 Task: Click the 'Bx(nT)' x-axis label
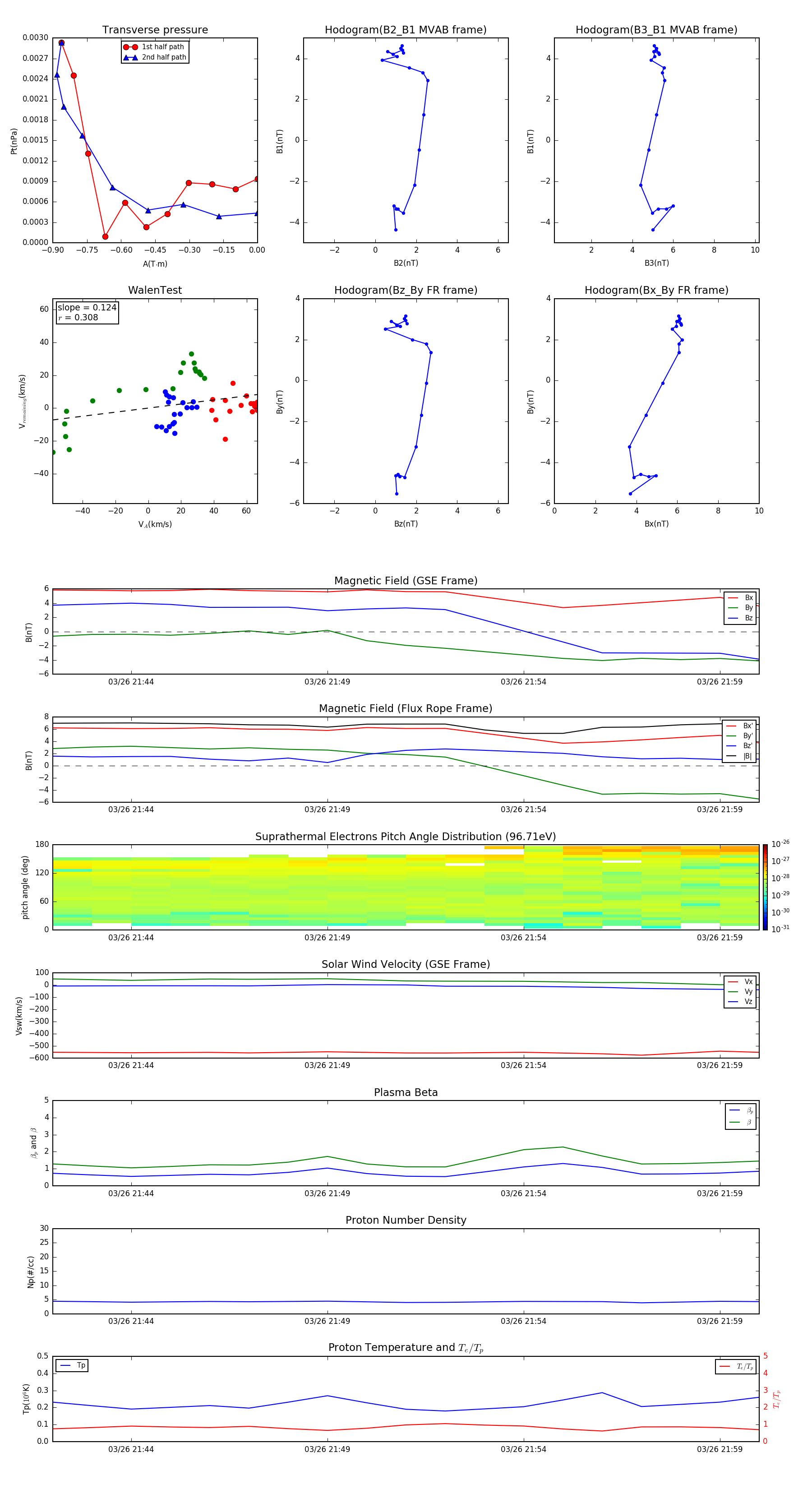(656, 524)
